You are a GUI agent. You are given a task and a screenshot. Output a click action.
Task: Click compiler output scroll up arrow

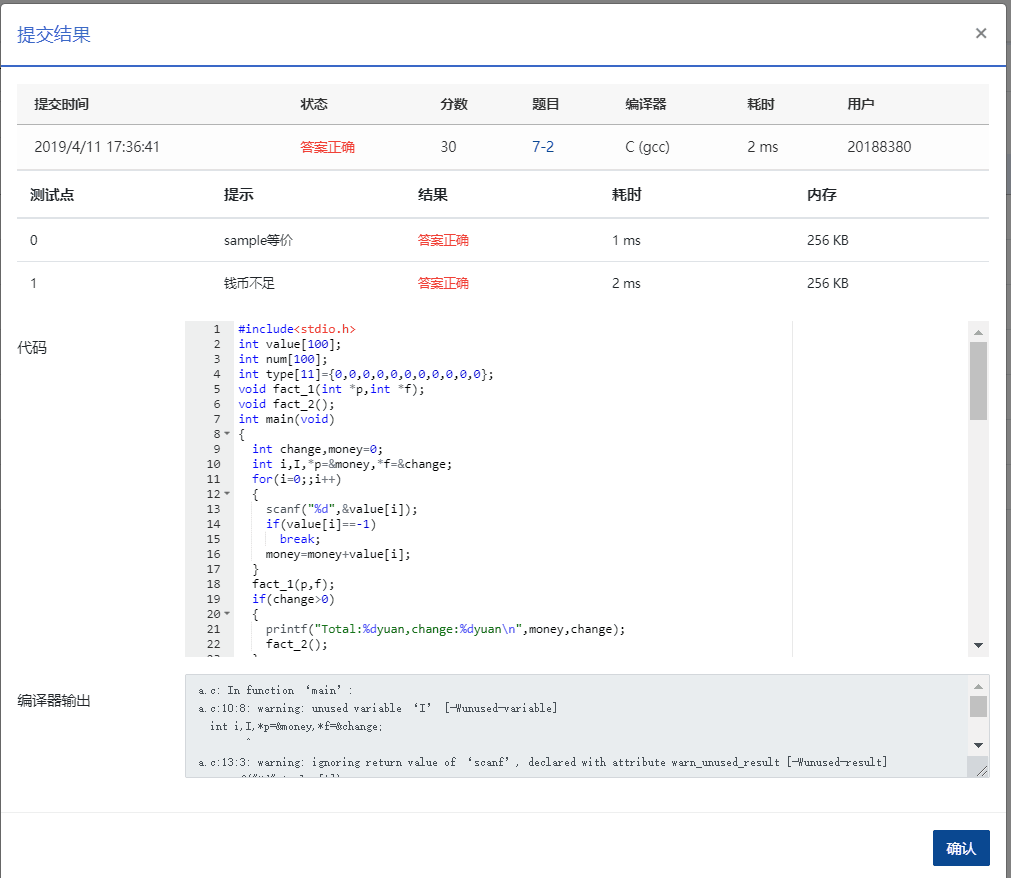tap(978, 686)
